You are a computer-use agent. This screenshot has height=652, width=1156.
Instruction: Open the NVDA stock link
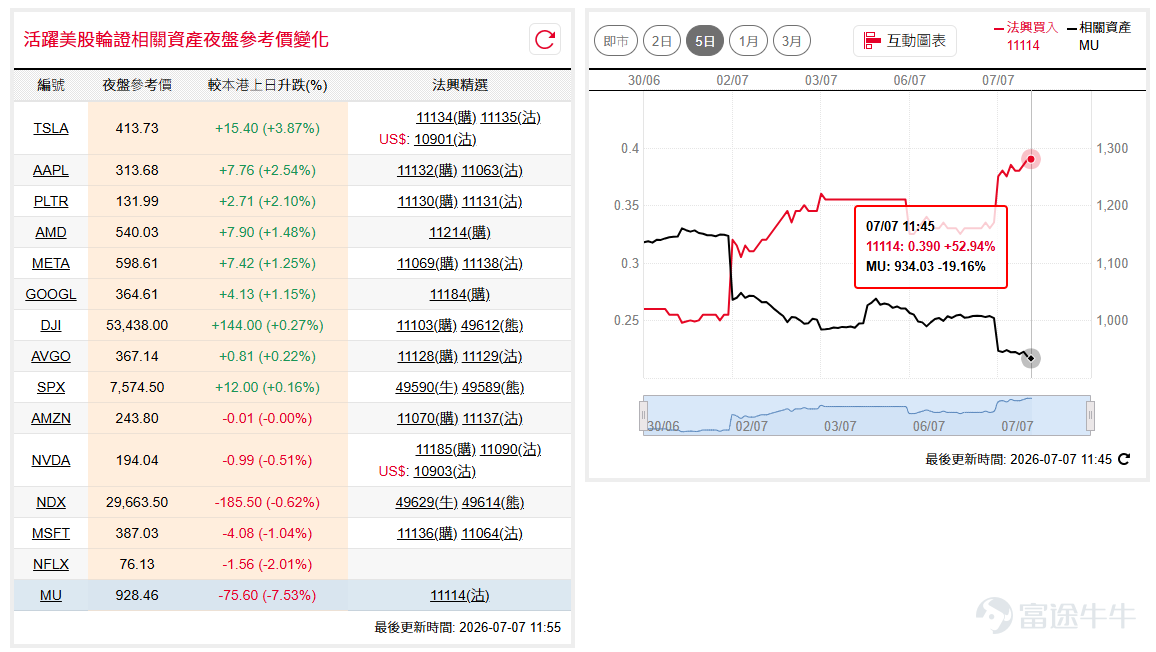point(51,460)
